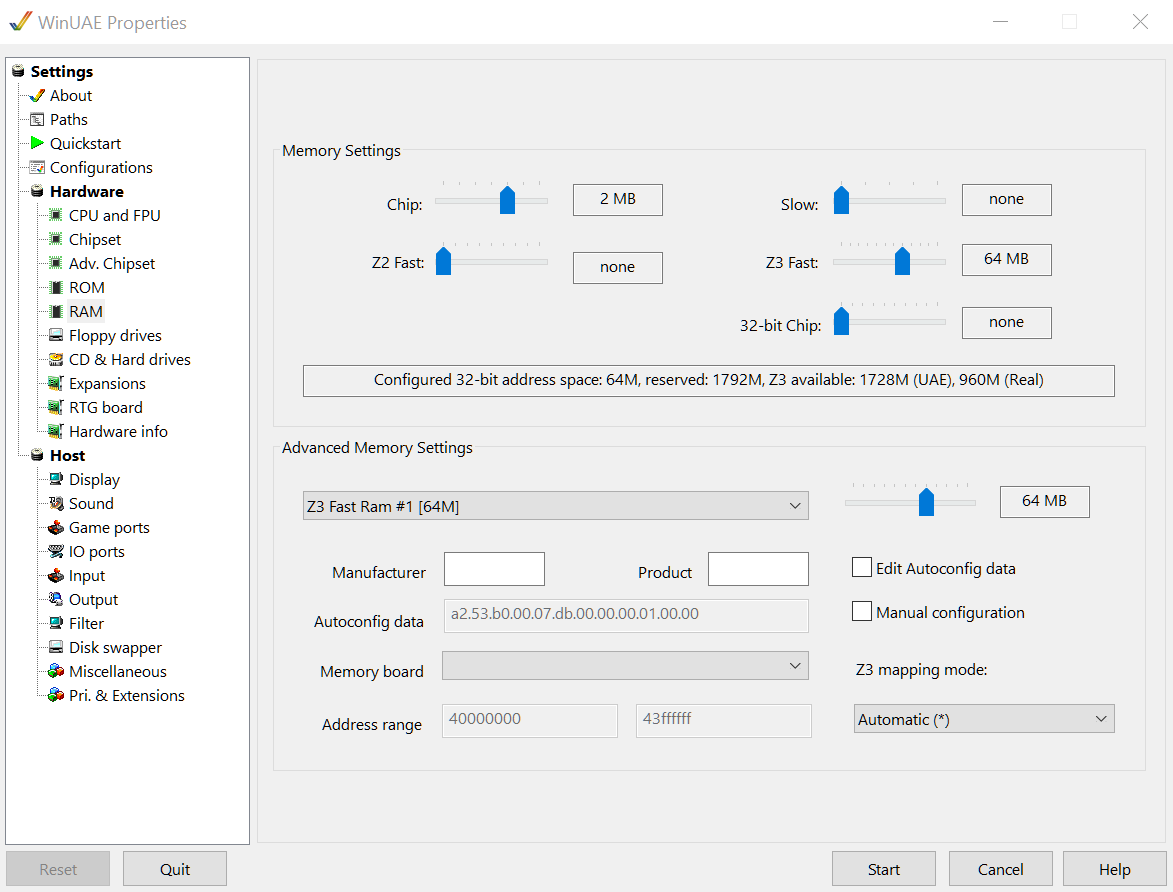Viewport: 1173px width, 892px height.
Task: Select CPU and FPU in the tree
Action: 114,216
